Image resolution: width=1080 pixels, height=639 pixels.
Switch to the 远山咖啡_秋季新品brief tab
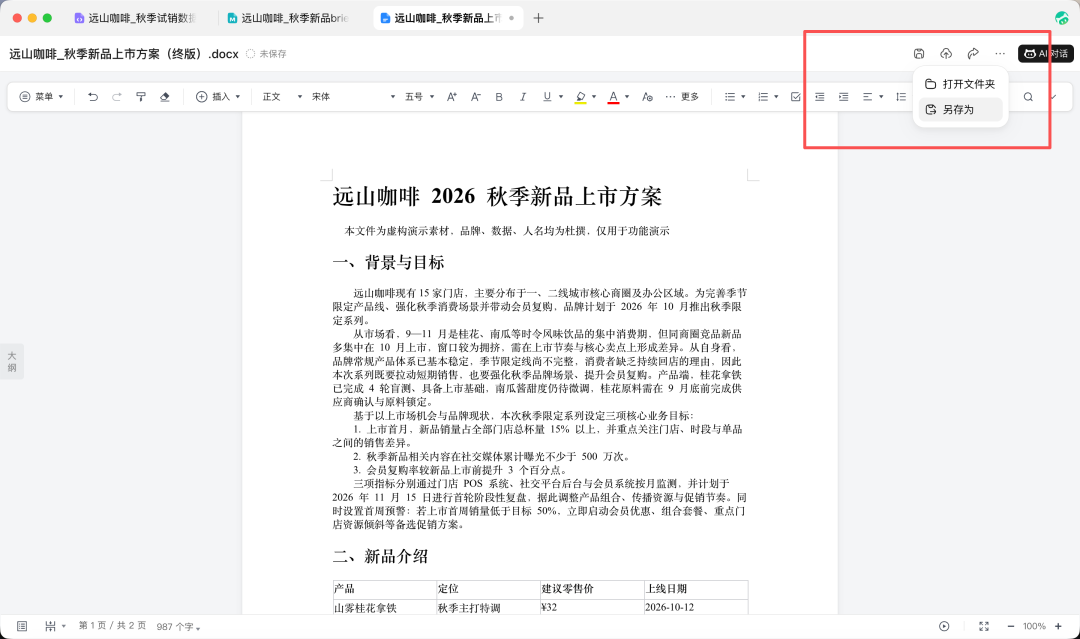[x=288, y=18]
